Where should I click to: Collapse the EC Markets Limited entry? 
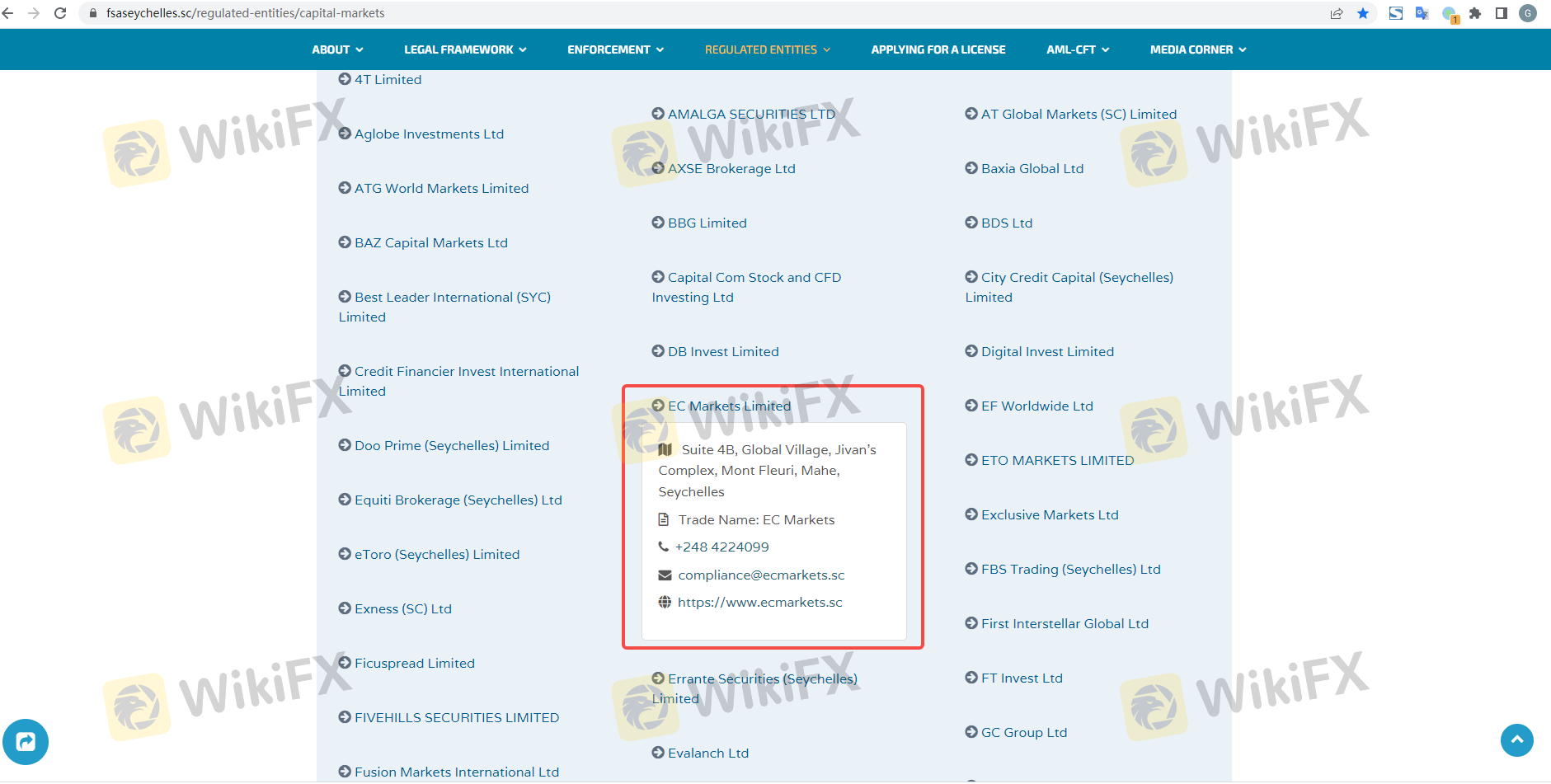pyautogui.click(x=728, y=406)
